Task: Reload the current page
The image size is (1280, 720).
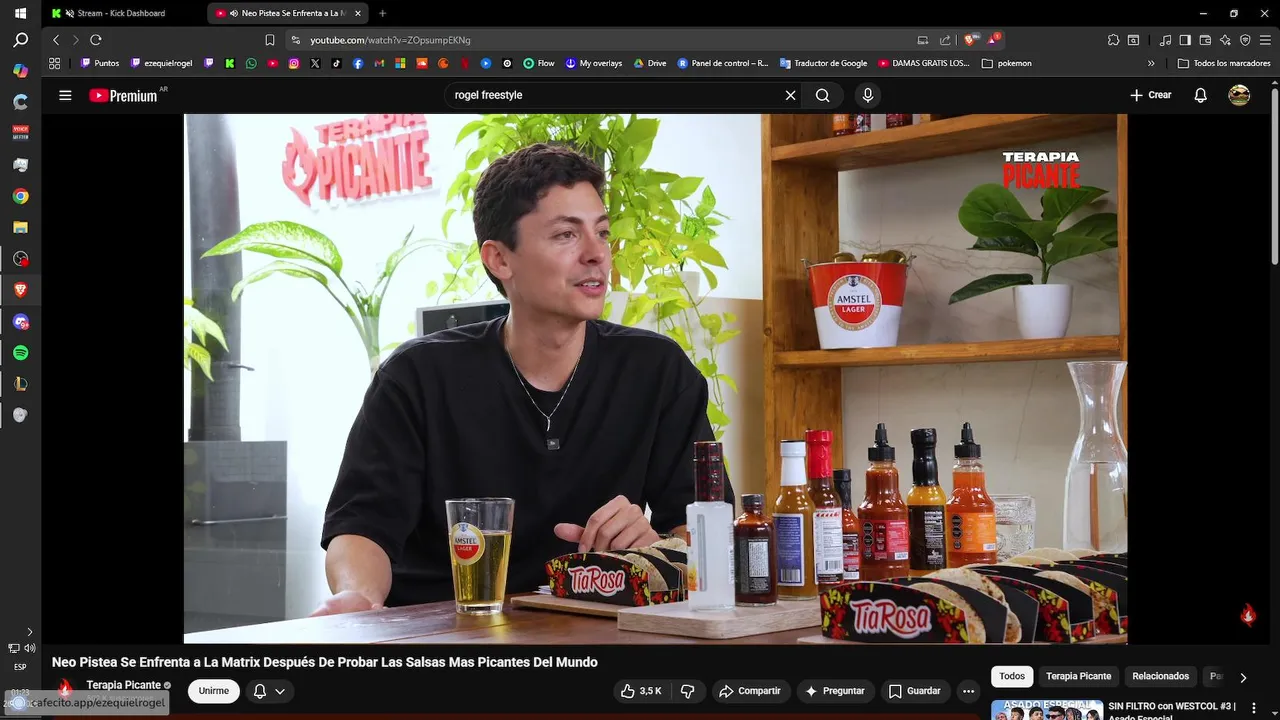Action: (96, 40)
